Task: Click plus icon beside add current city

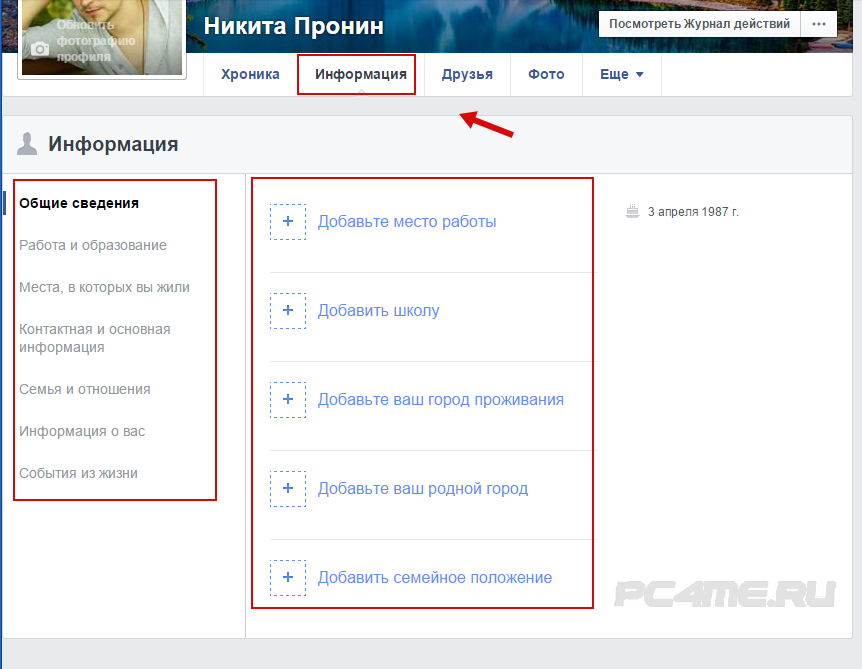Action: coord(288,400)
